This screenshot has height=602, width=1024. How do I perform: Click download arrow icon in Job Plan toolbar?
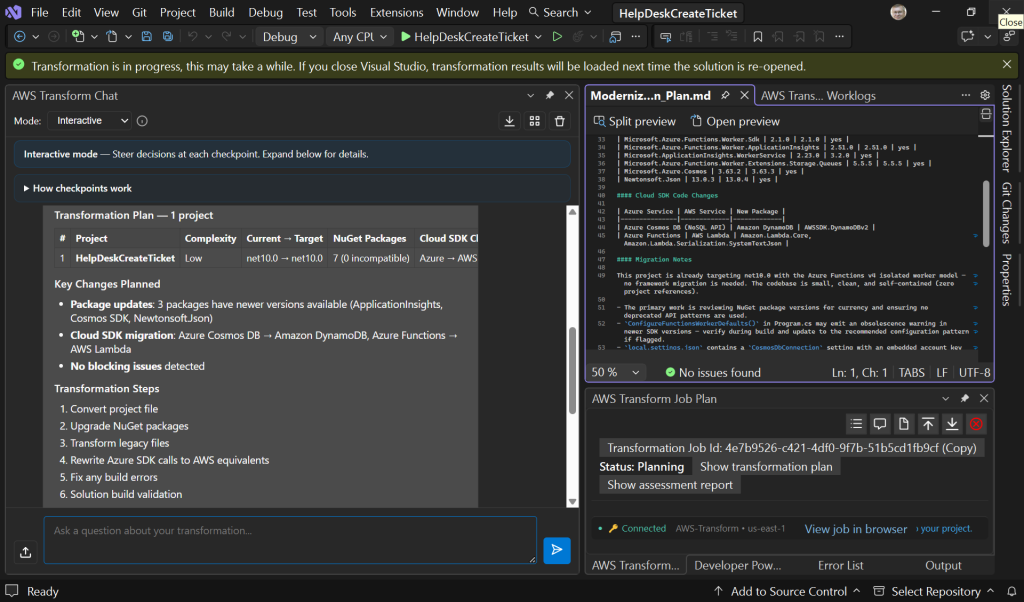coord(952,424)
